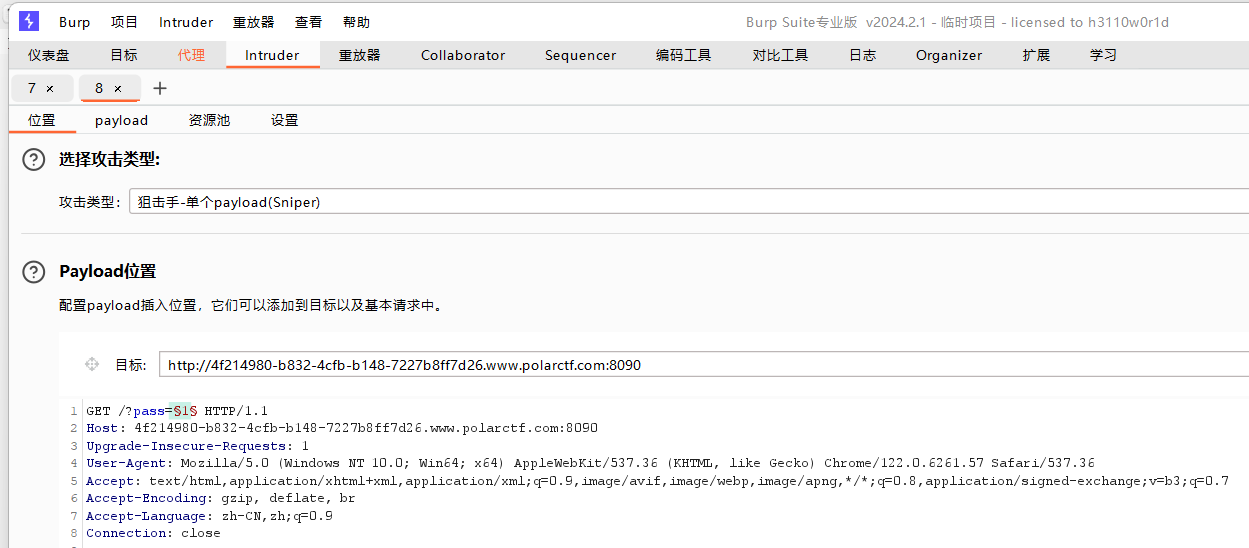Click the 选择攻击类型 heading
The image size is (1249, 548).
109,159
